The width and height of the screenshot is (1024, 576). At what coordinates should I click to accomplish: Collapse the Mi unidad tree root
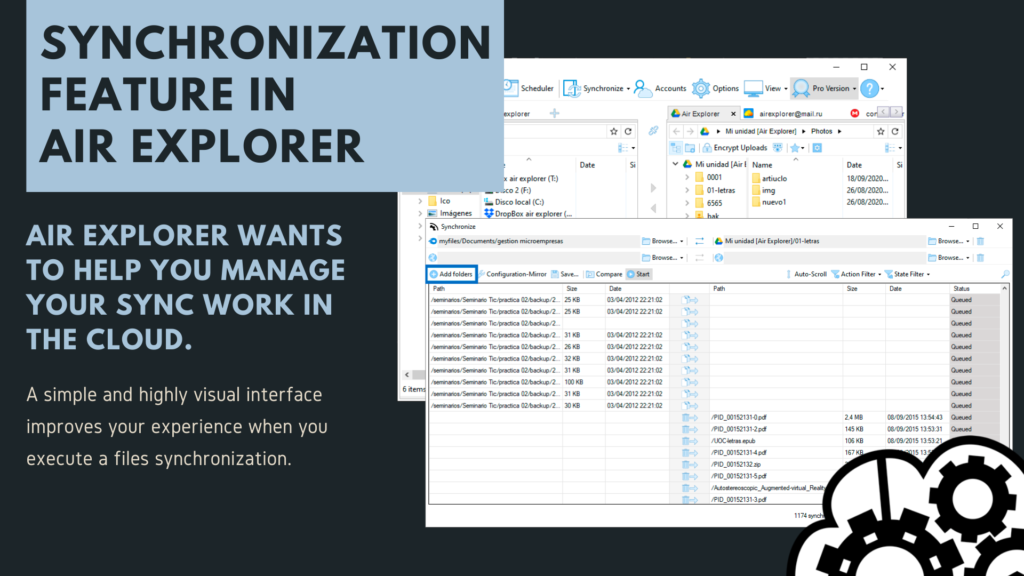[x=675, y=165]
